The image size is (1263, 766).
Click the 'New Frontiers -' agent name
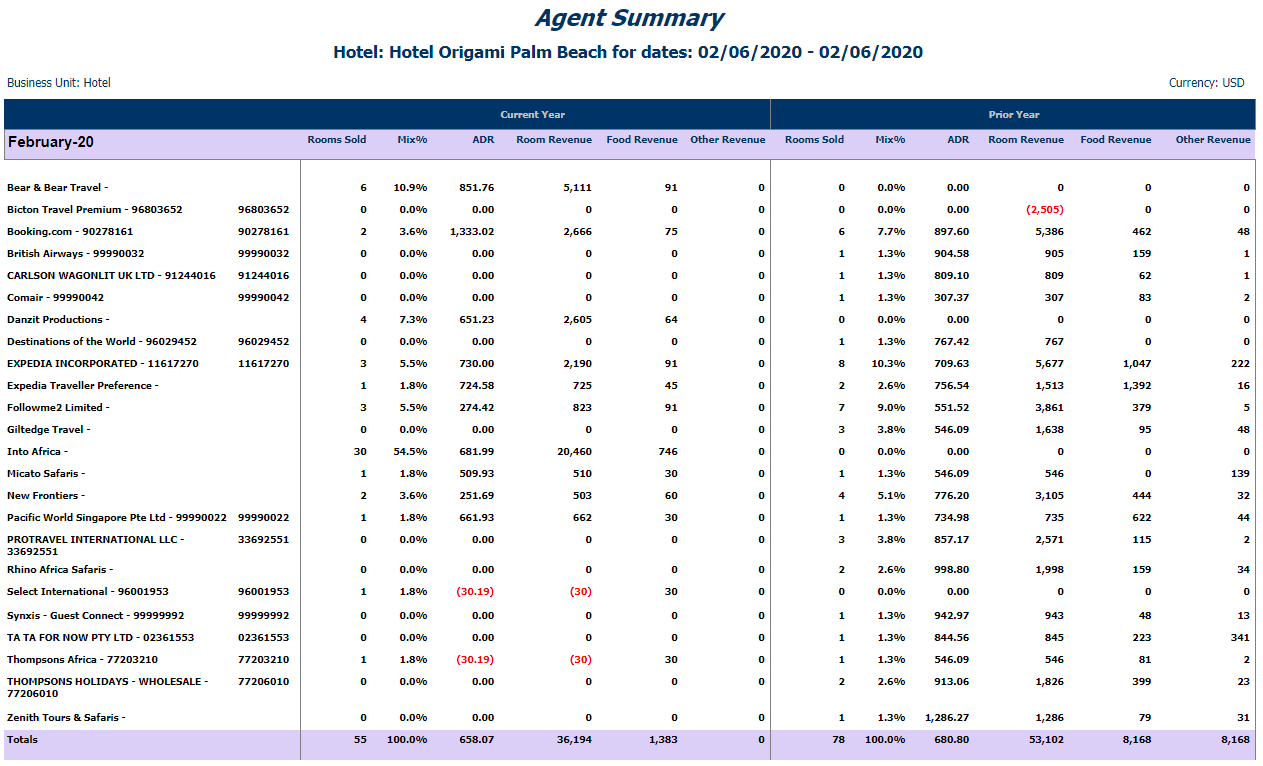coord(46,496)
